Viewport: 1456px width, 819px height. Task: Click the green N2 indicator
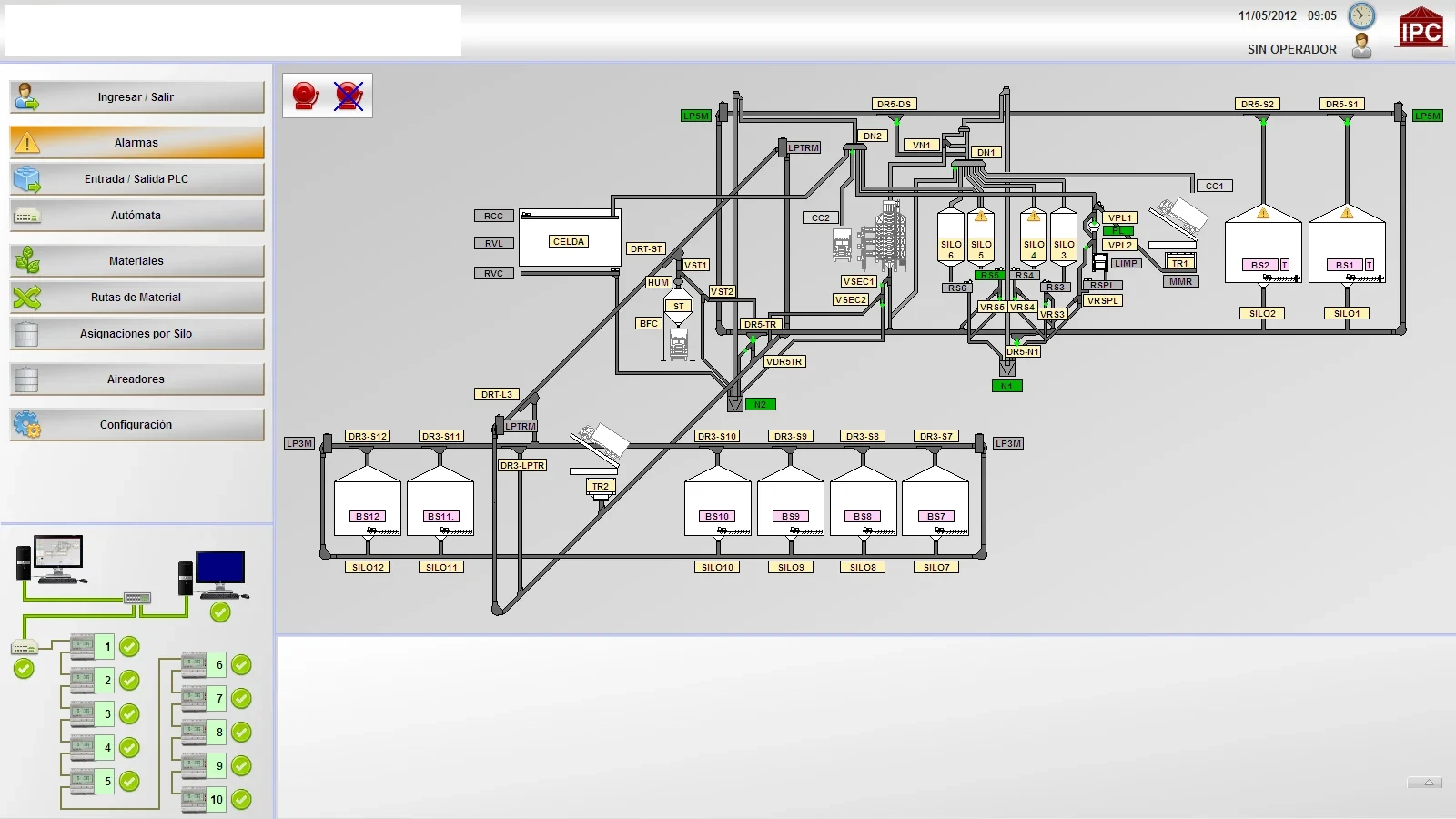[760, 404]
